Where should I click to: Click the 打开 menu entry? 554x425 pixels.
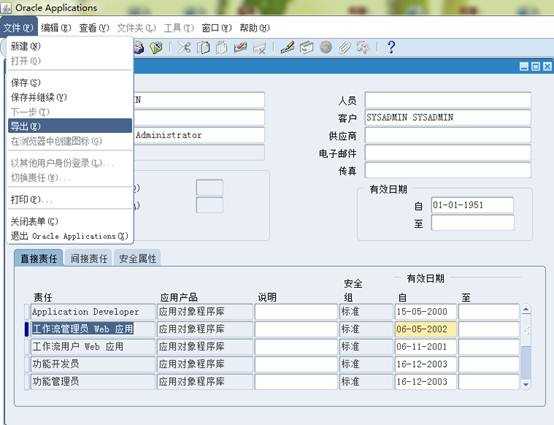pyautogui.click(x=70, y=61)
